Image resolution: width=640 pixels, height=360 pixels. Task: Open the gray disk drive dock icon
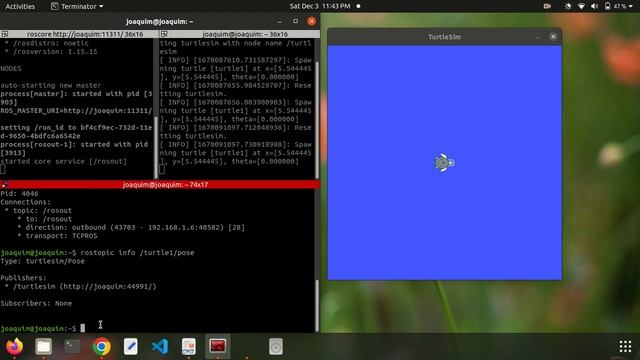coord(276,347)
